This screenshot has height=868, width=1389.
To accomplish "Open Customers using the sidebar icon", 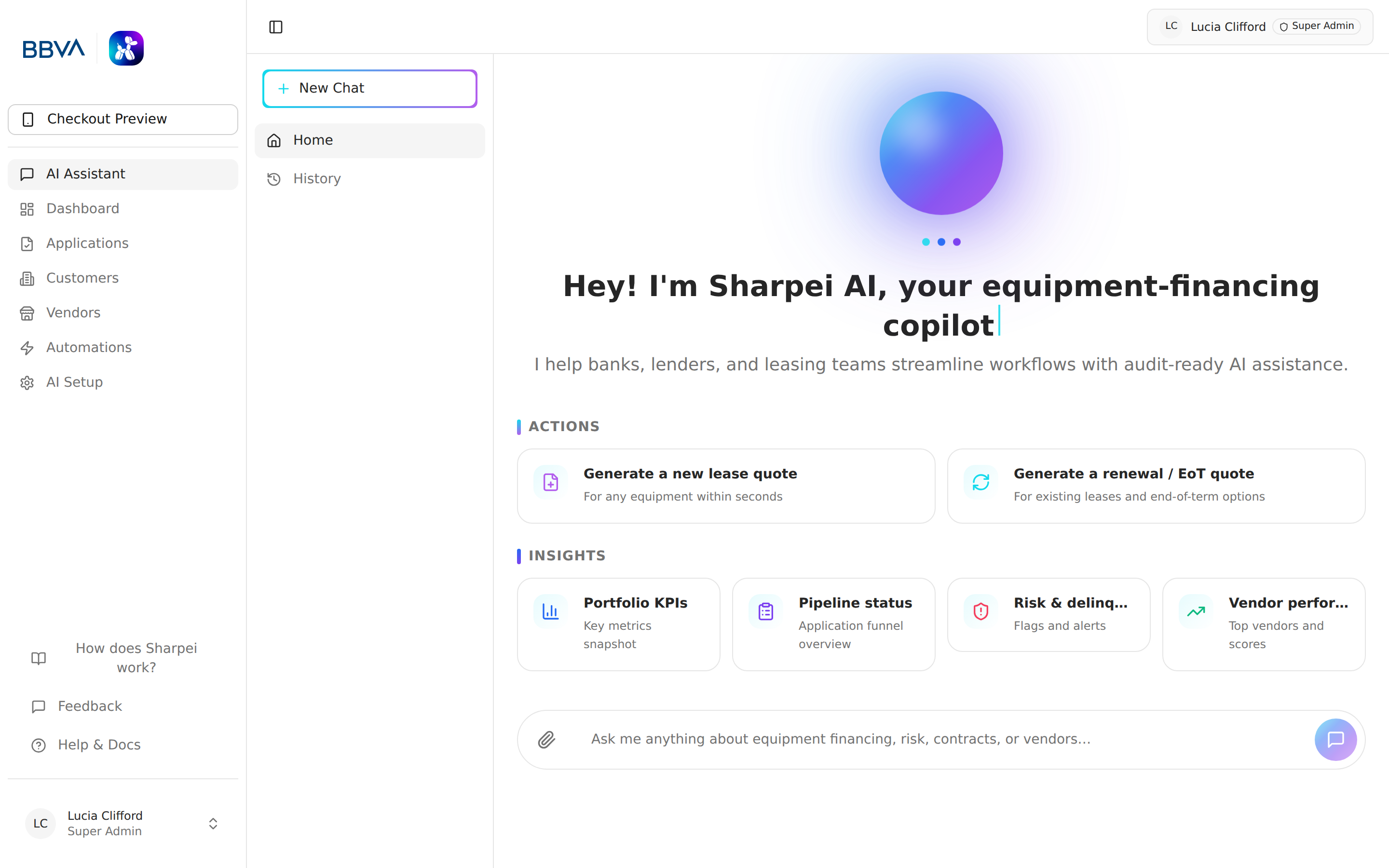I will (x=27, y=278).
